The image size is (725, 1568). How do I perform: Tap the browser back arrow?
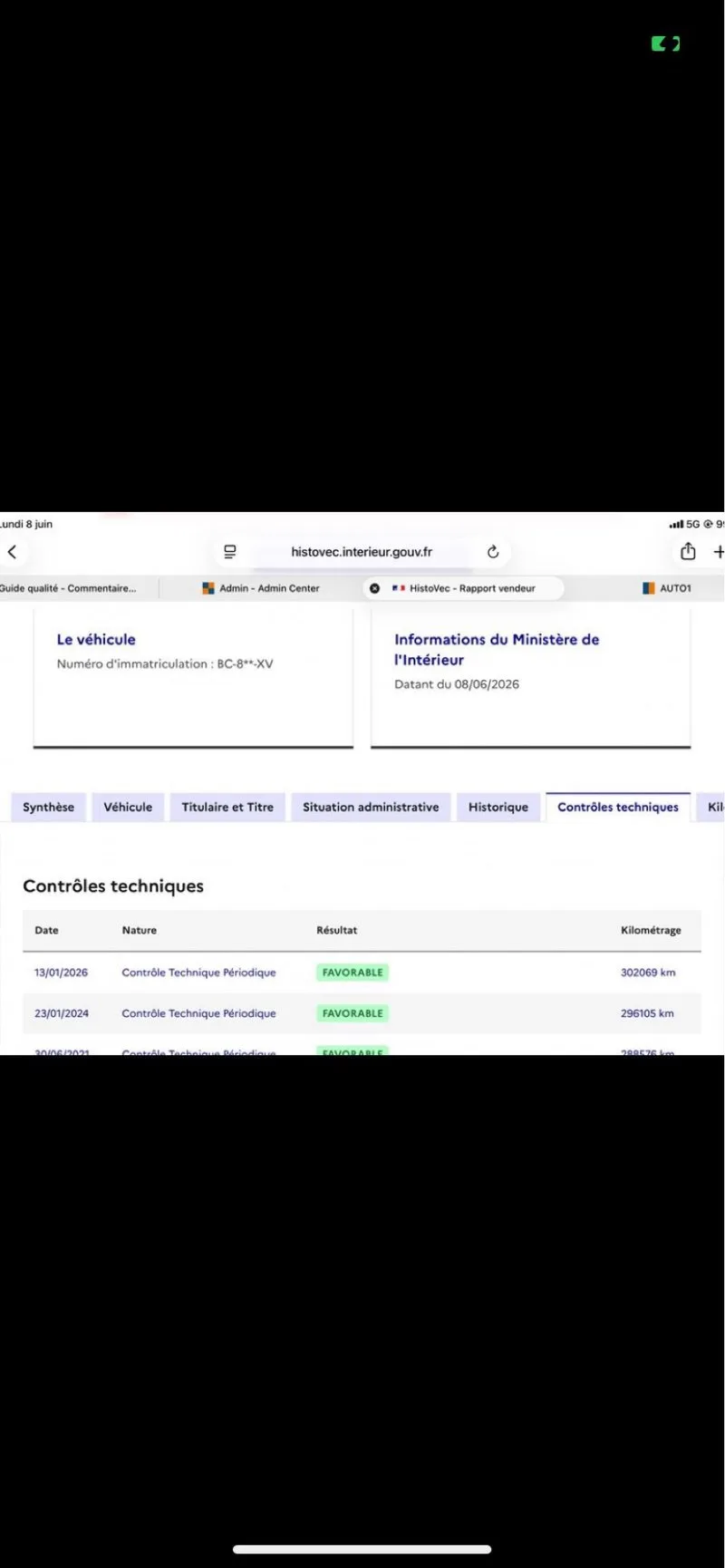click(x=12, y=551)
